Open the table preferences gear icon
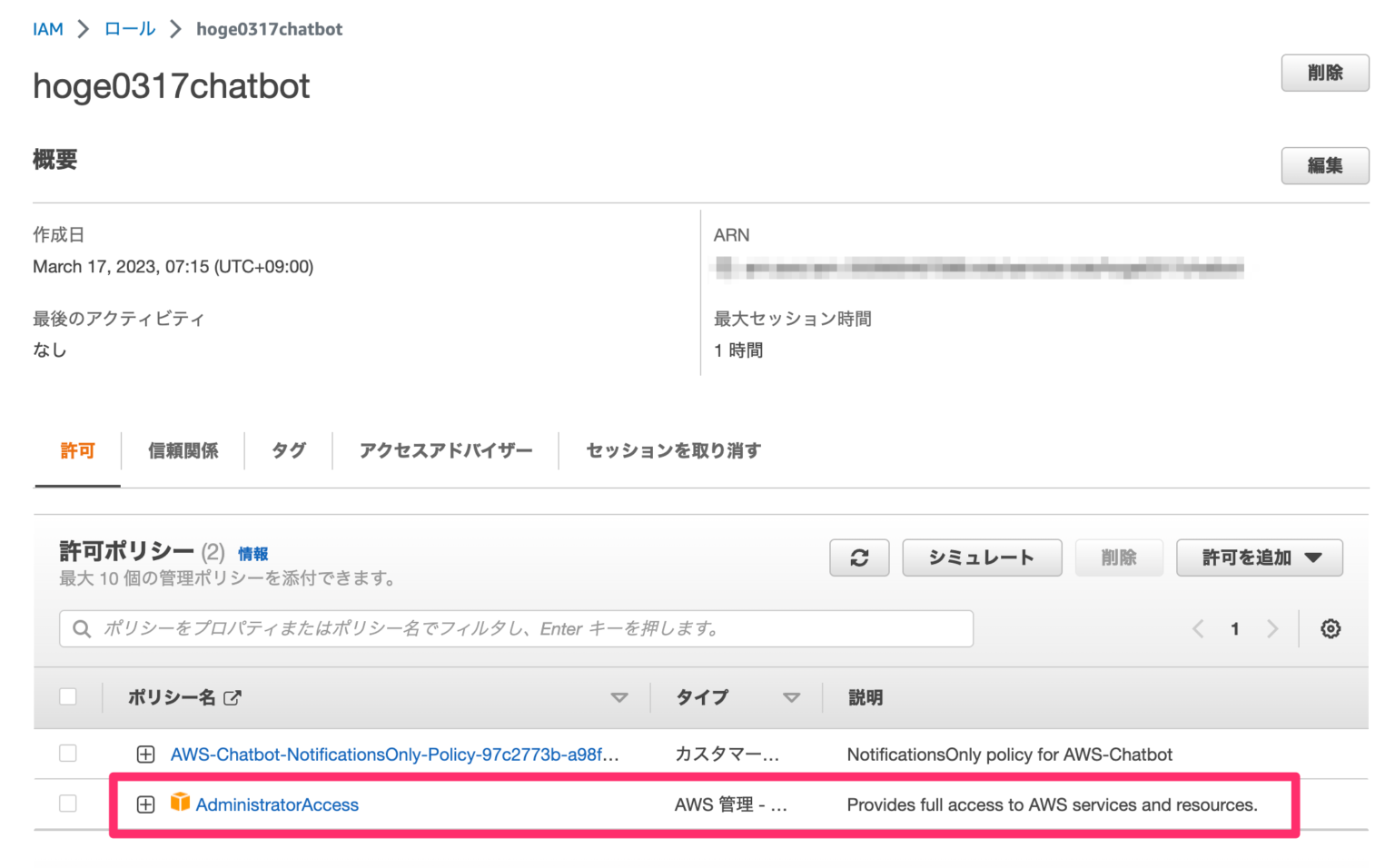This screenshot has width=1395, height=868. point(1330,628)
